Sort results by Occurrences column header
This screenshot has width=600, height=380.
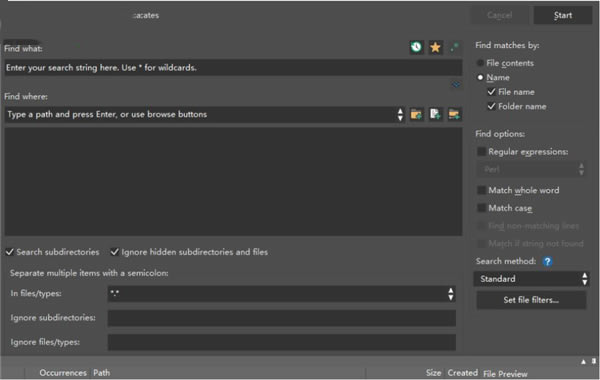[x=63, y=373]
